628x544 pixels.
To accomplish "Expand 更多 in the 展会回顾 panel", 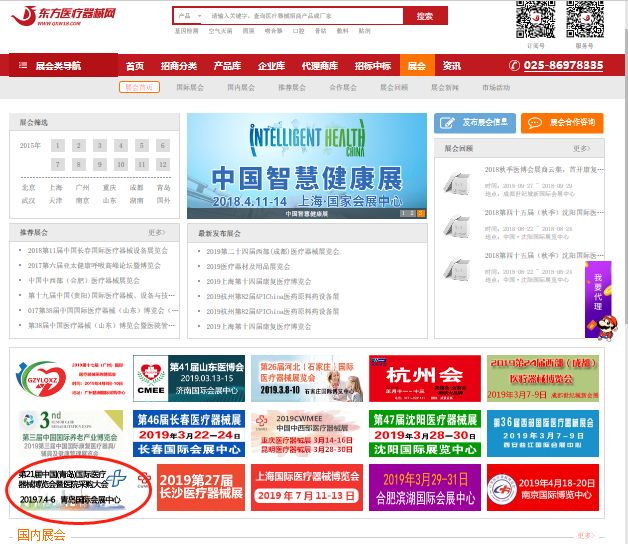I will point(581,149).
